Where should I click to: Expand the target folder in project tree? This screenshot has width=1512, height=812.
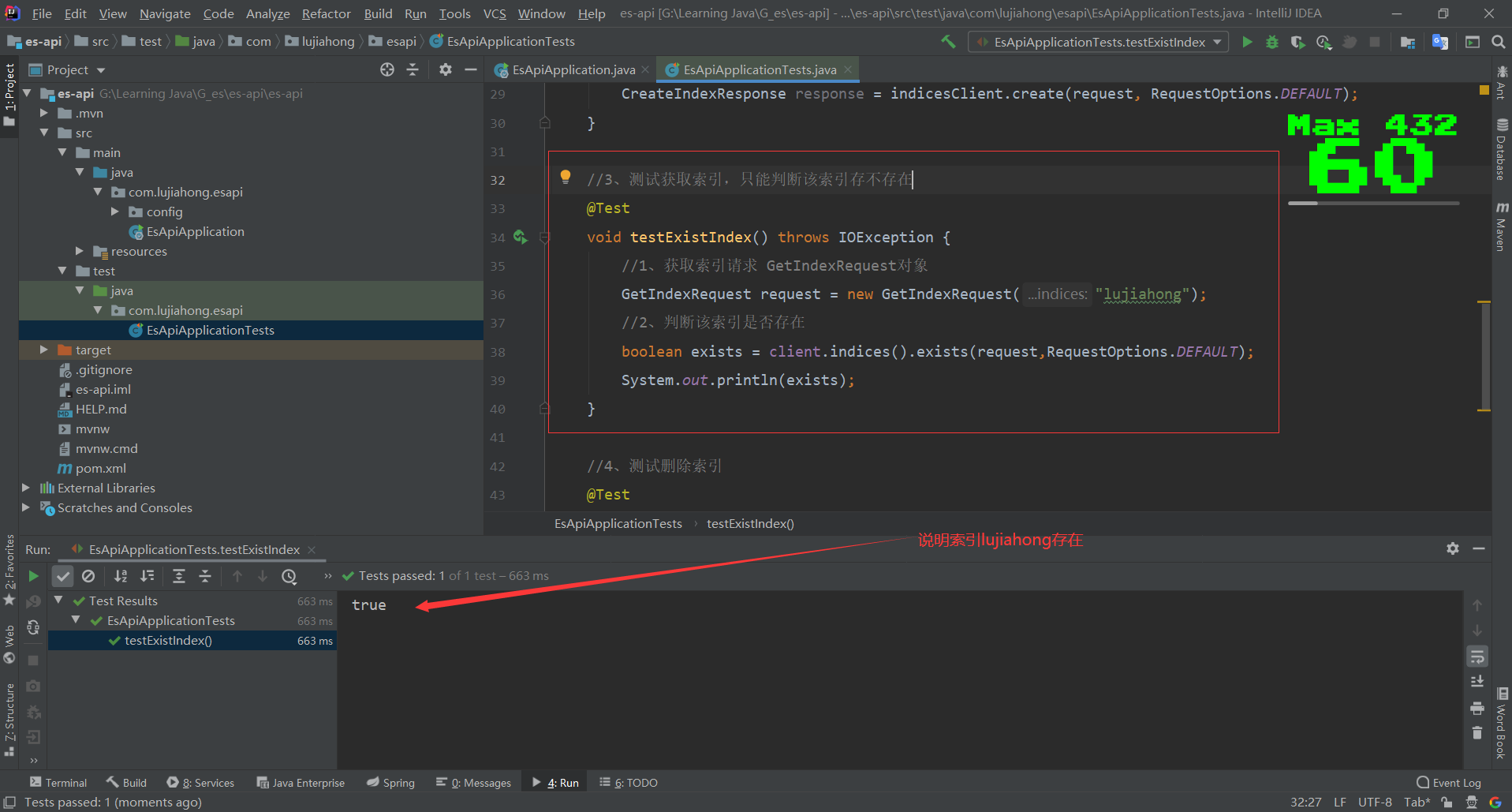[x=44, y=350]
